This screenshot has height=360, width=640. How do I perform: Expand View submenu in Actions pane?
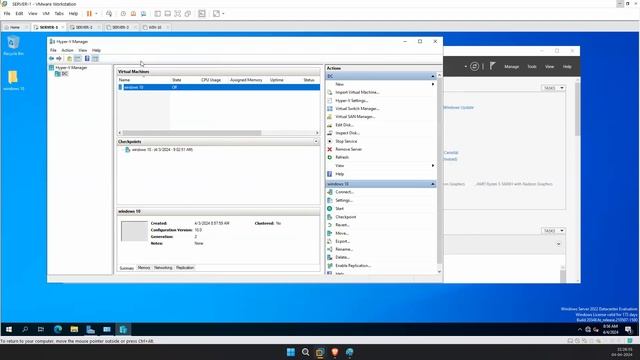(433, 165)
